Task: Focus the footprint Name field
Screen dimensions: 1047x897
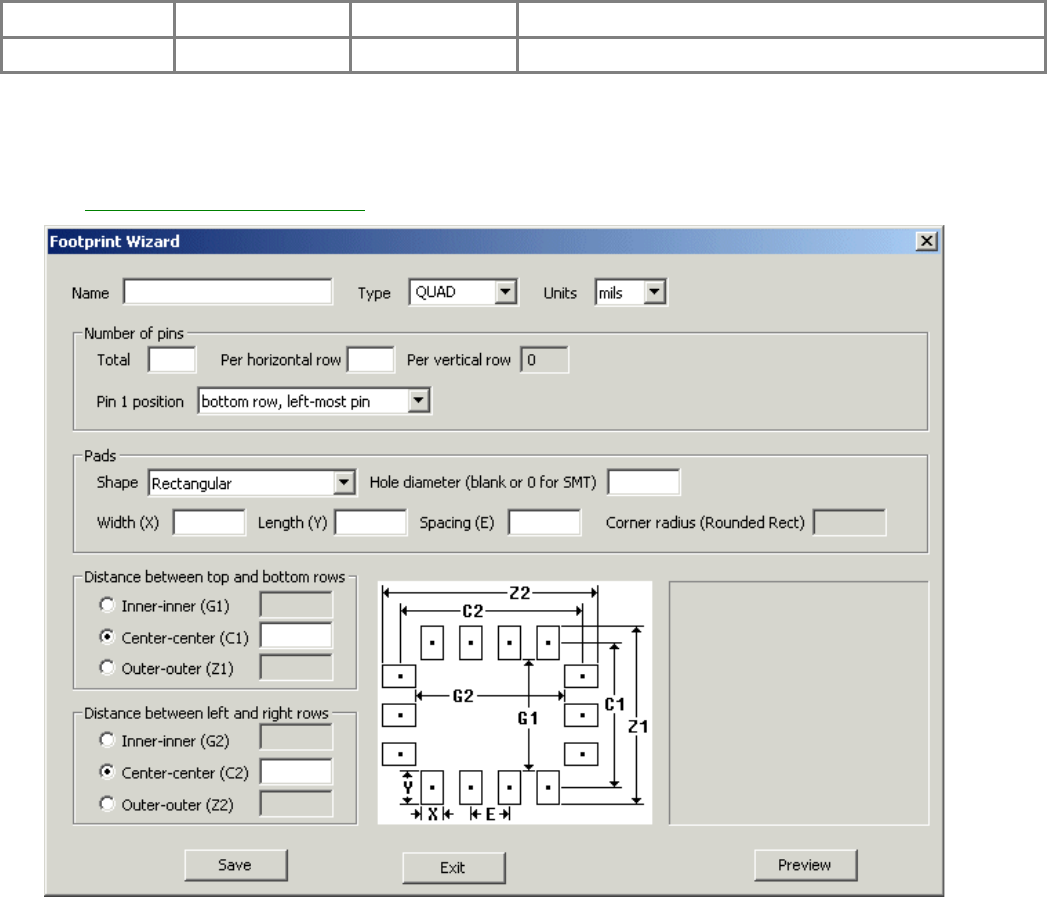Action: pyautogui.click(x=228, y=292)
